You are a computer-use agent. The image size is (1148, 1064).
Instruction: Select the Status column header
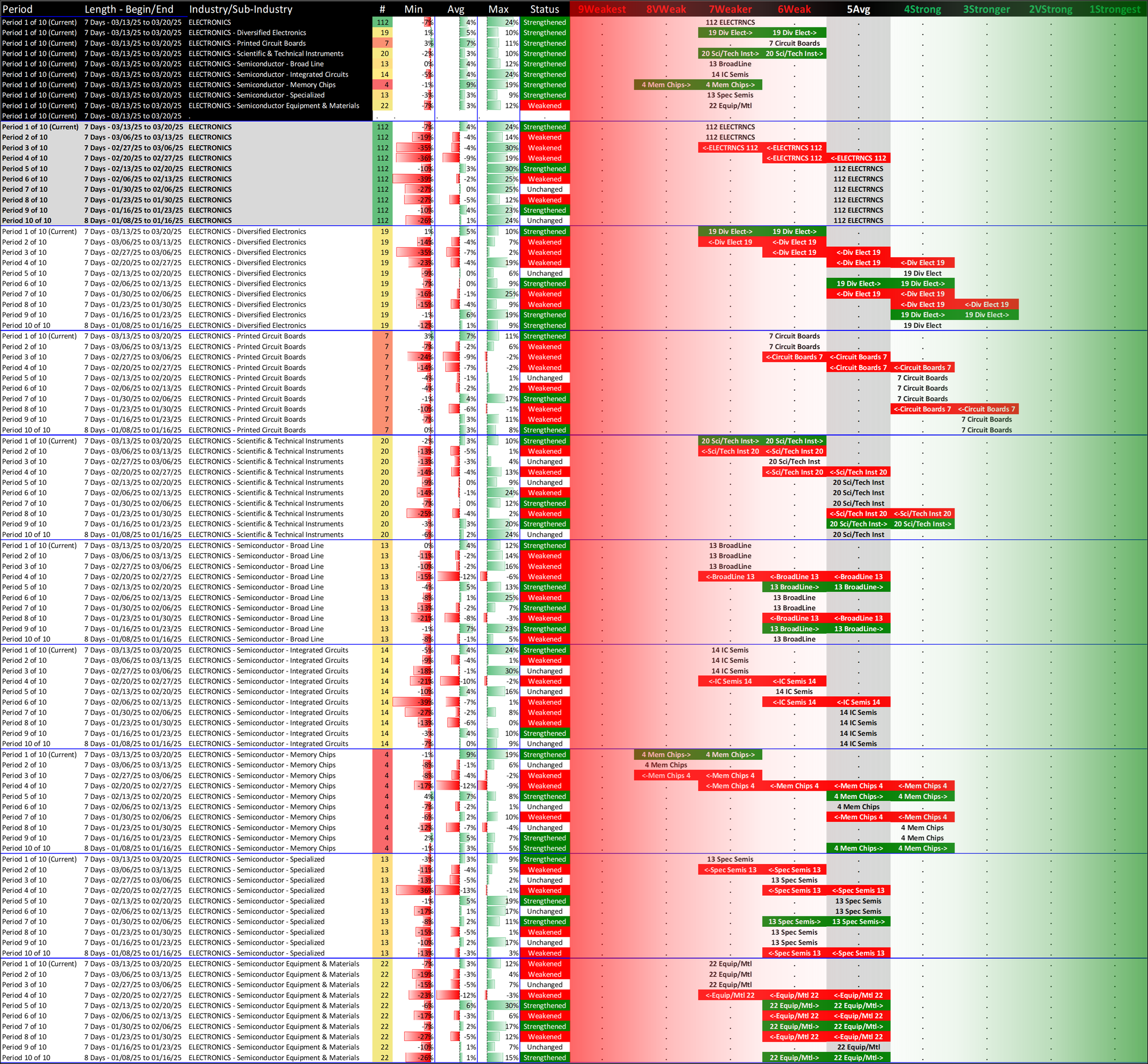pos(544,9)
